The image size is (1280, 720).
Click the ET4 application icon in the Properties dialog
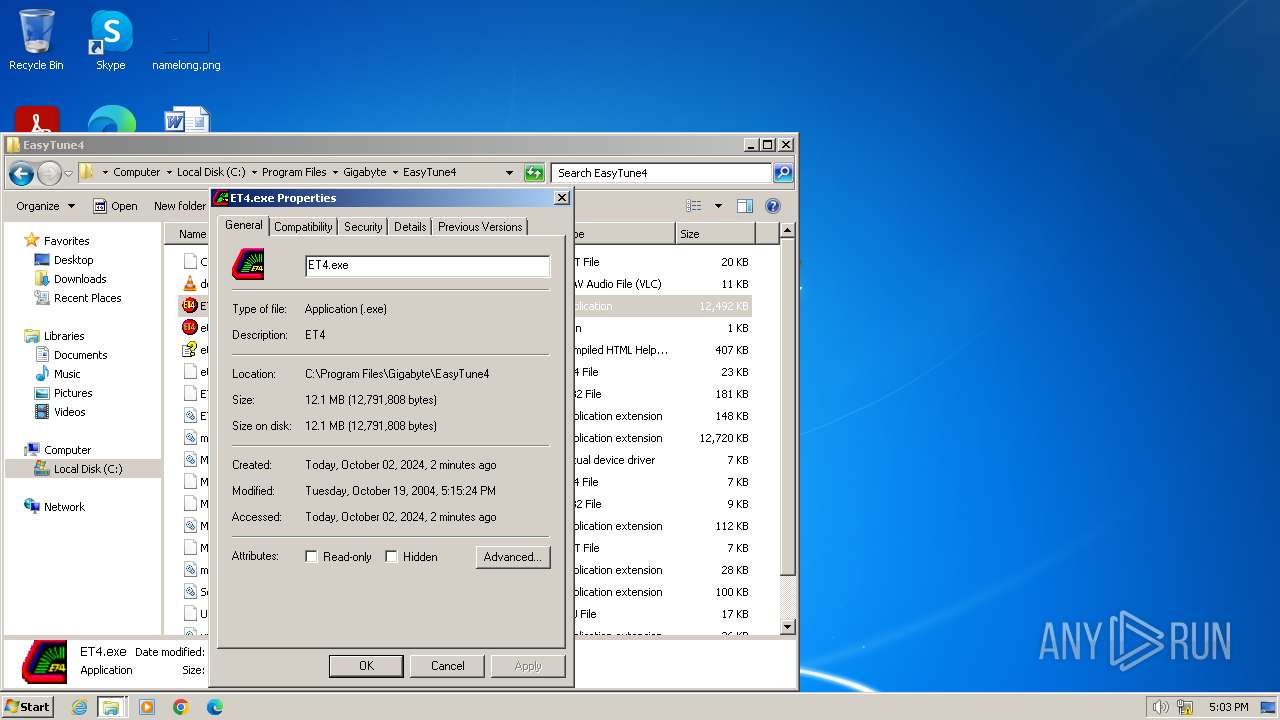coord(248,264)
